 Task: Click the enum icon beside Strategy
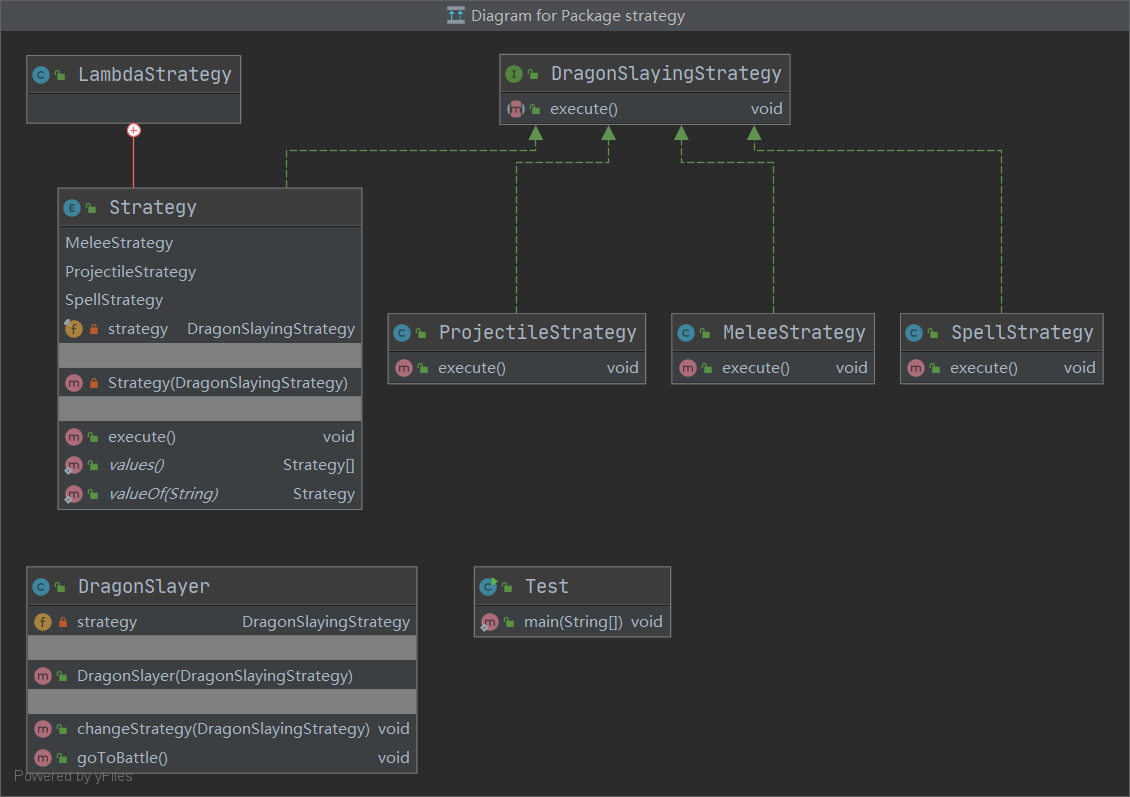click(x=72, y=208)
